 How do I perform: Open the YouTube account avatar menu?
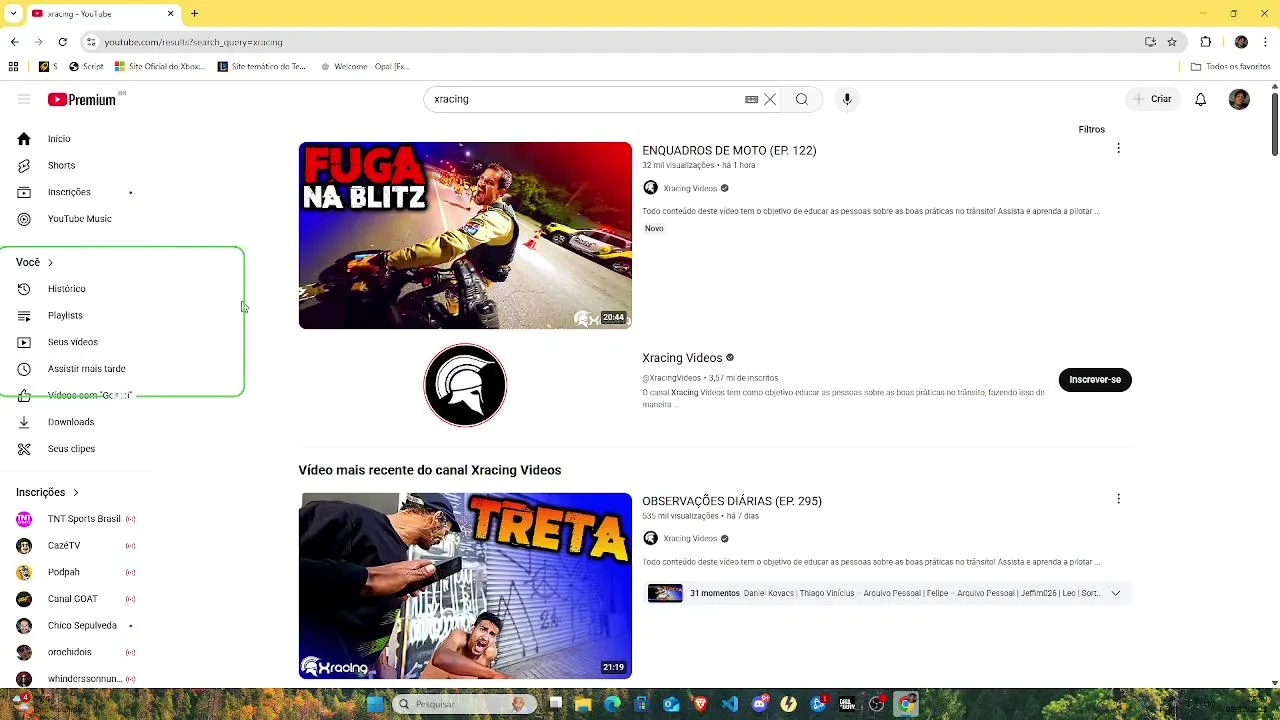pyautogui.click(x=1239, y=99)
